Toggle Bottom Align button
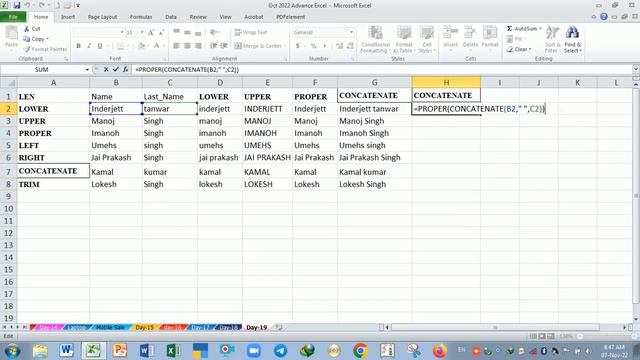Viewport: 640px width, 360px height. click(198, 32)
